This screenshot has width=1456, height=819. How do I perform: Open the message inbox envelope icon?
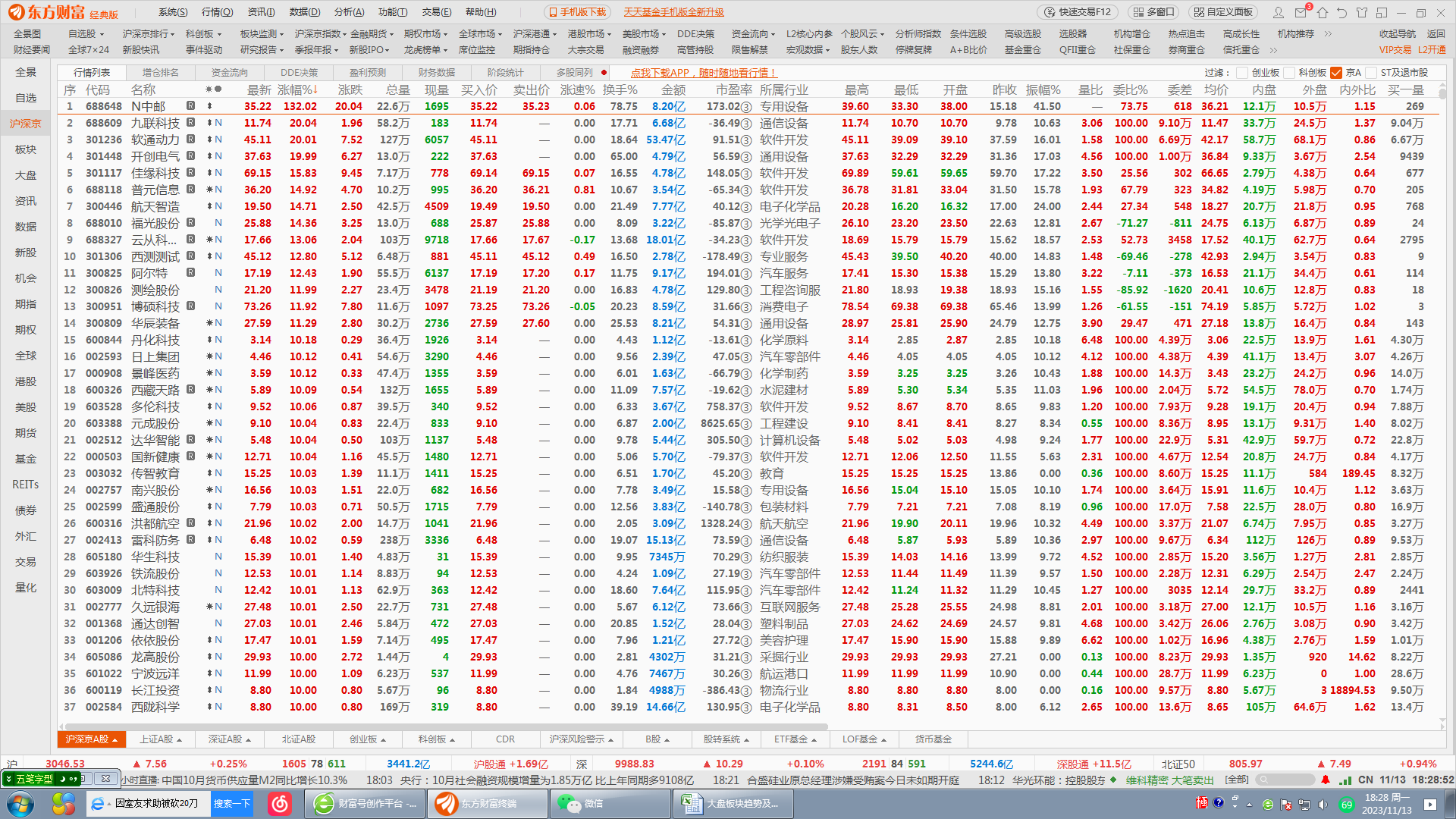[1301, 12]
